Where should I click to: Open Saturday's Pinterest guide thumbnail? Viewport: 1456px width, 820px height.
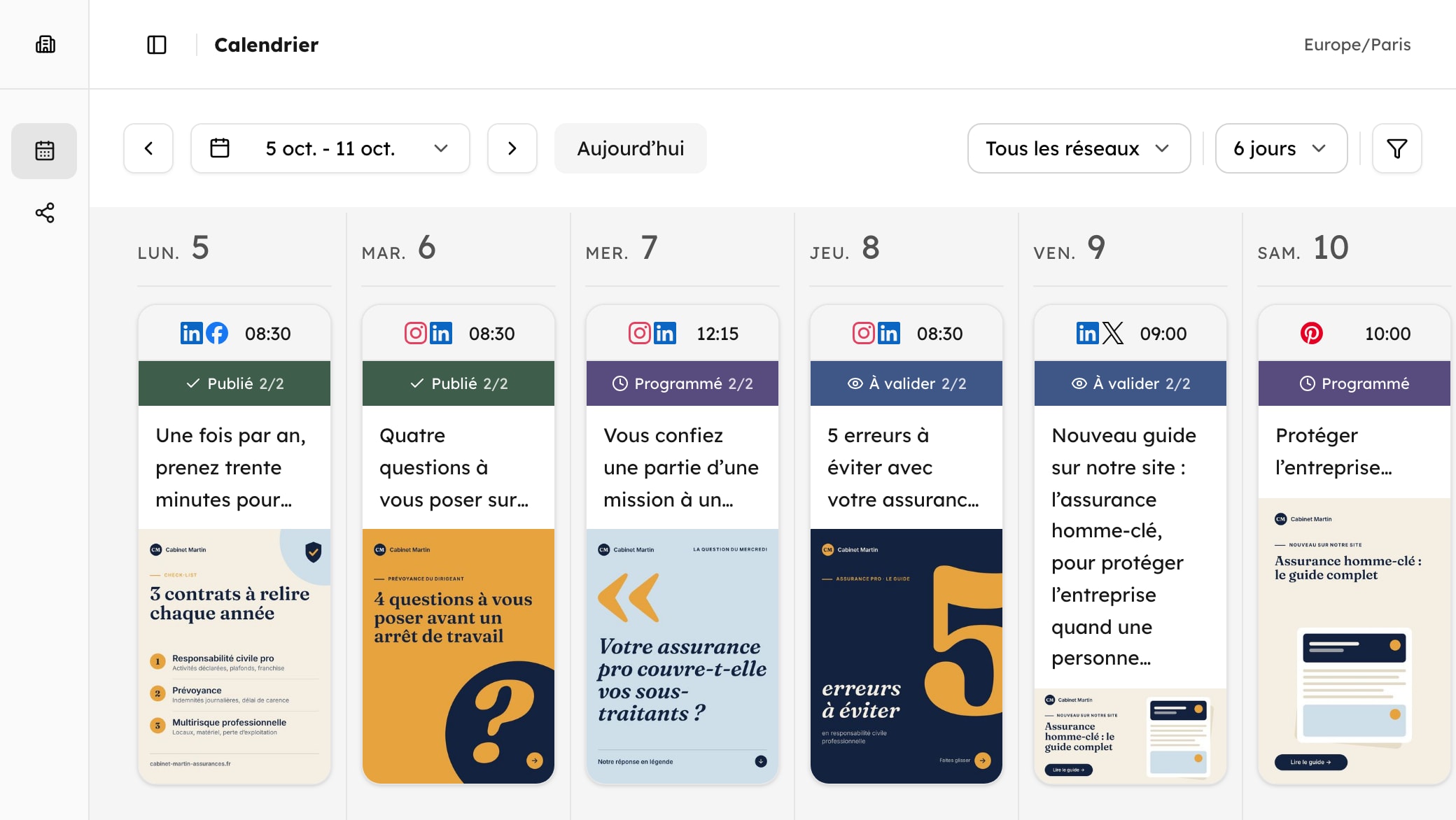click(1354, 641)
